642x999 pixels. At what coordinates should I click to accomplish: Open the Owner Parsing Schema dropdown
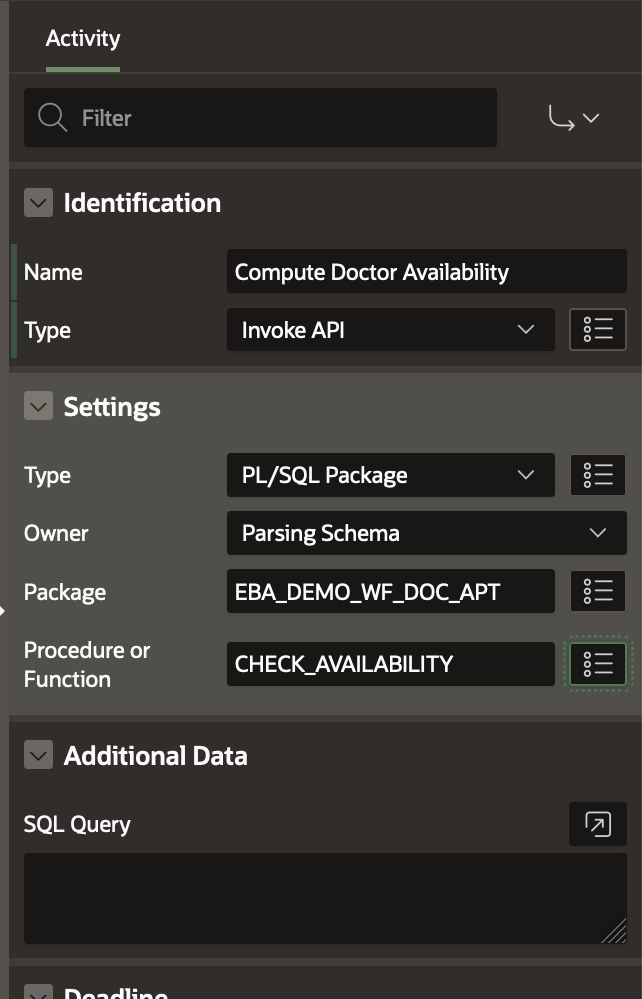point(426,533)
